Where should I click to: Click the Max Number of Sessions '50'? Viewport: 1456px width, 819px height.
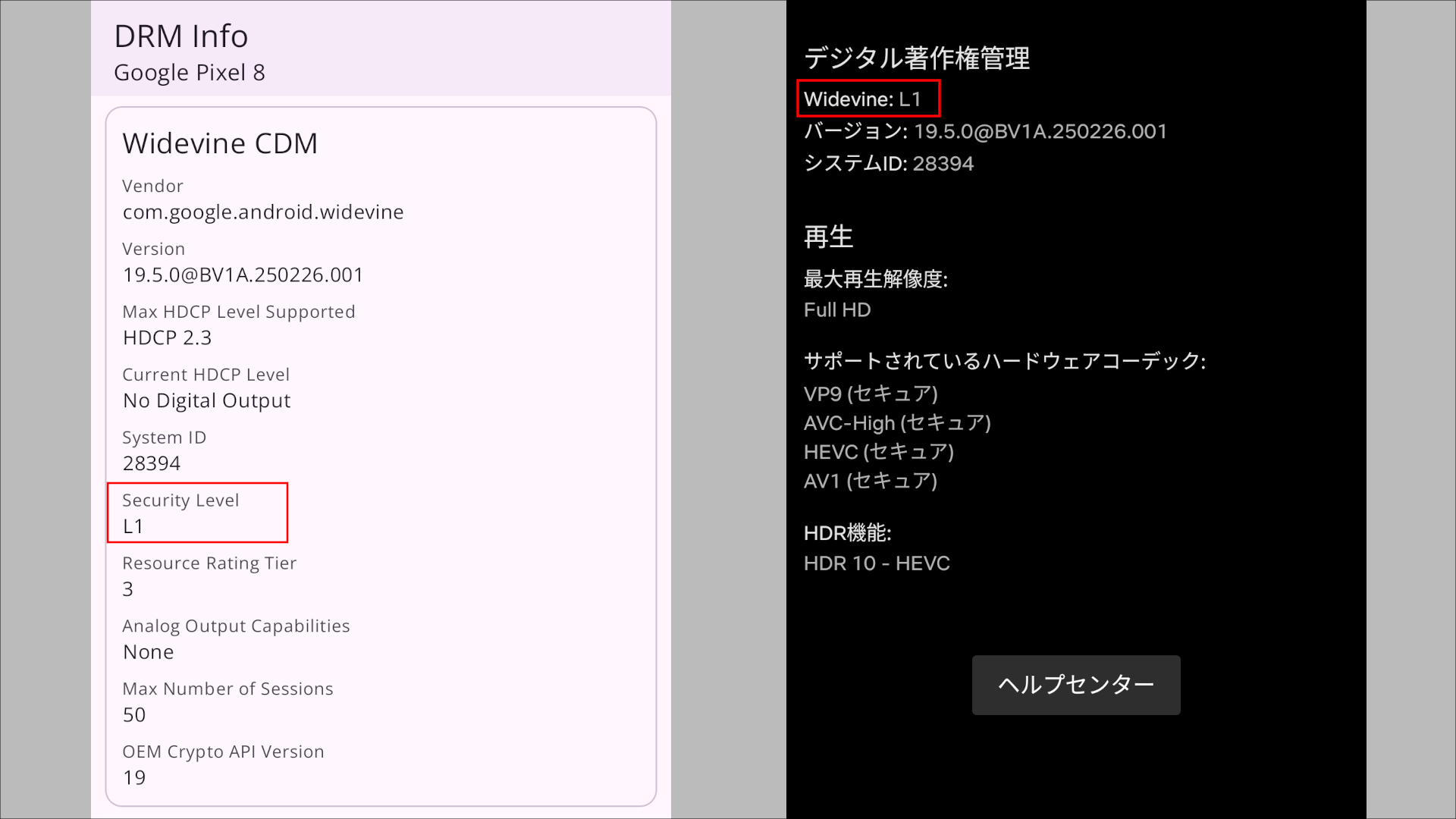[133, 714]
